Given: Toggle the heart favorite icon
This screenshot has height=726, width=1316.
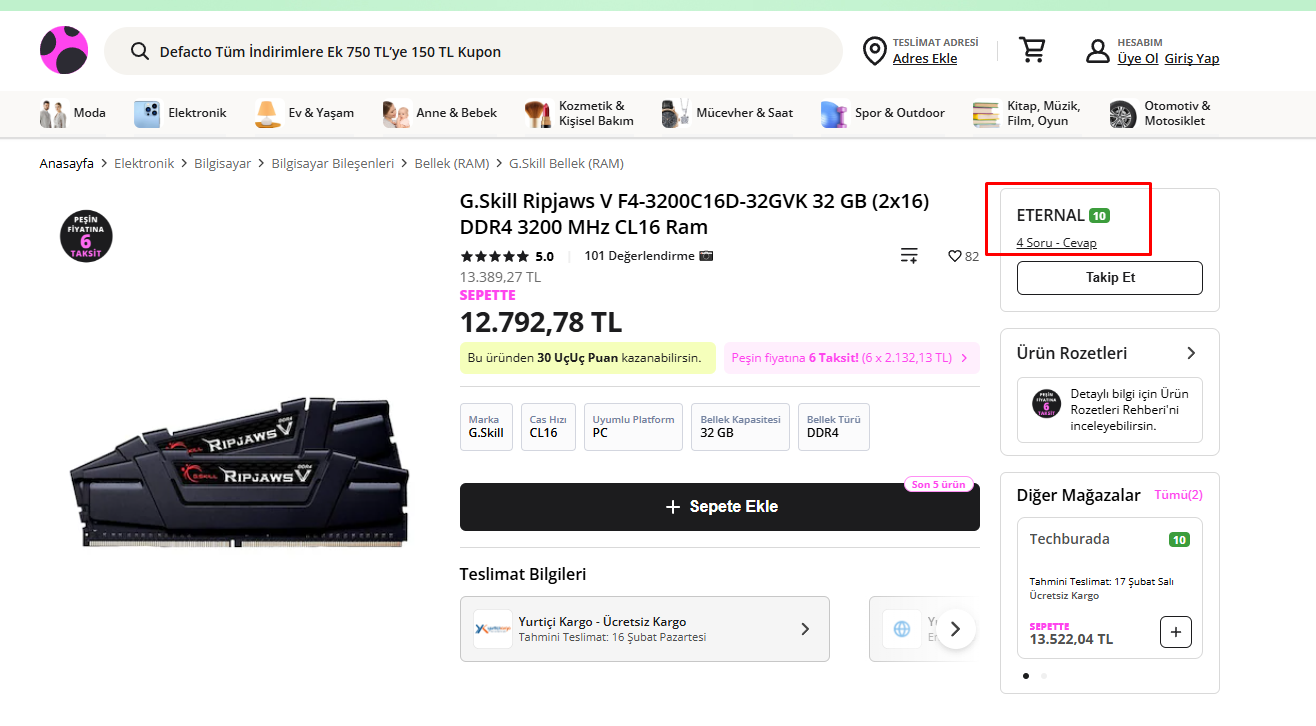Looking at the screenshot, I should tap(955, 256).
